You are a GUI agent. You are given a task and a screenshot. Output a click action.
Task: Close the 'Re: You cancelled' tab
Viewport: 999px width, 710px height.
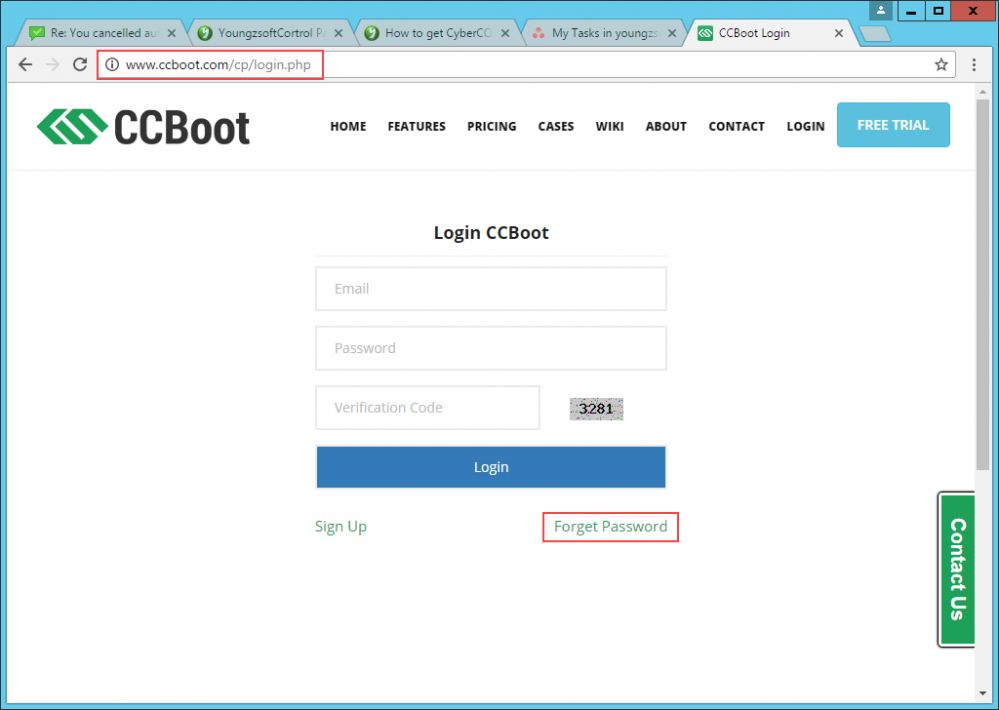(171, 33)
